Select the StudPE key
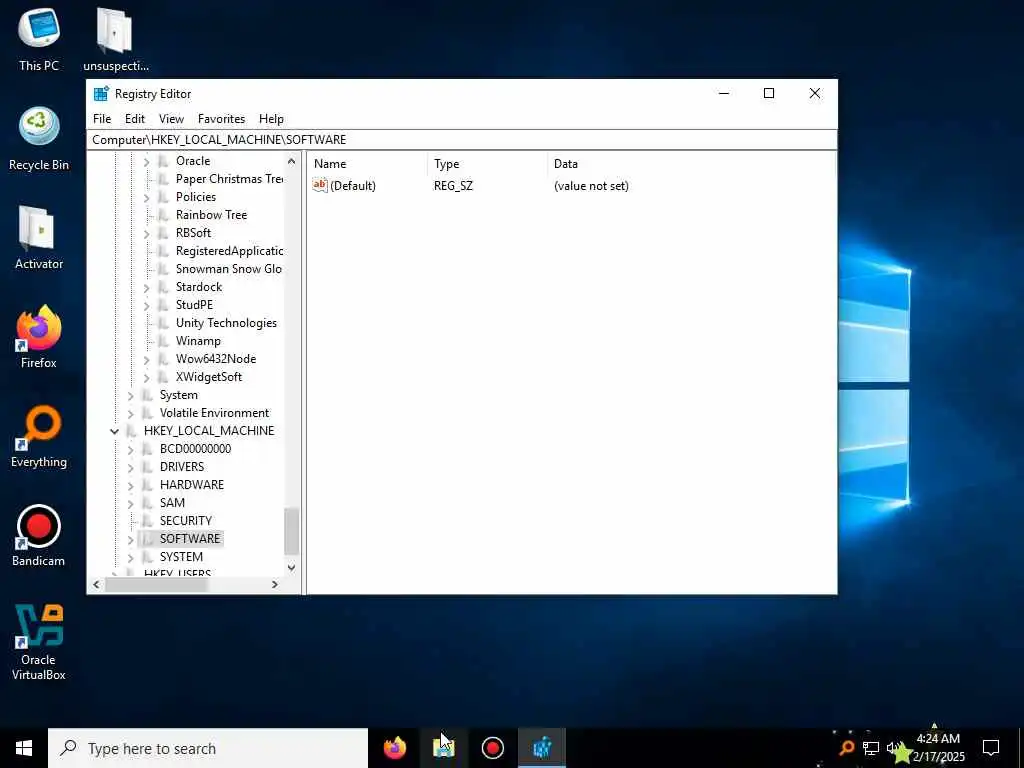The height and width of the screenshot is (768, 1024). point(194,305)
